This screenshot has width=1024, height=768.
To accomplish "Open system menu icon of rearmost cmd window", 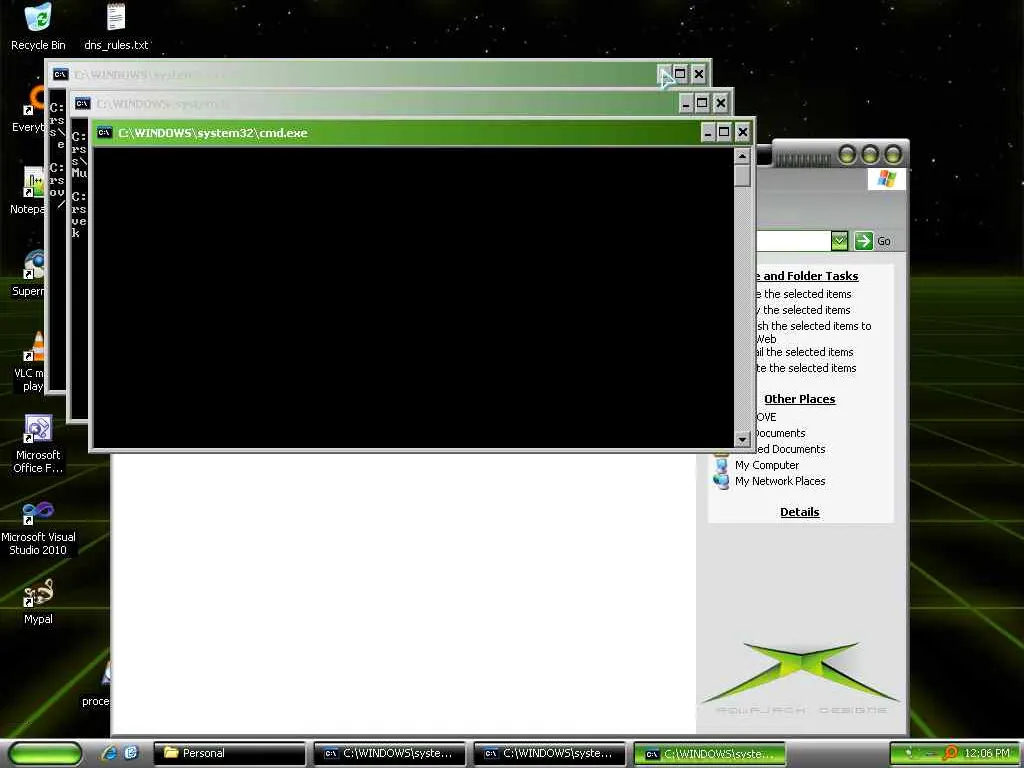I will [61, 74].
